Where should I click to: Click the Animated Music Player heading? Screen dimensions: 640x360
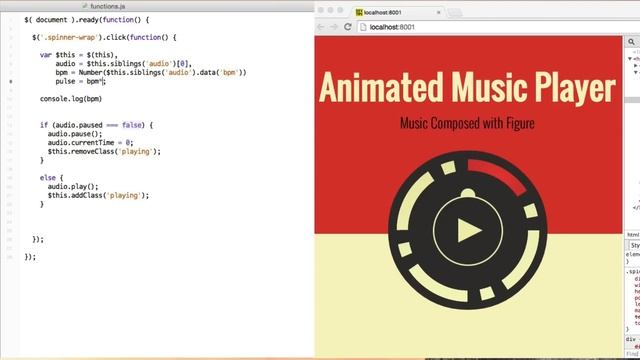[x=467, y=88]
